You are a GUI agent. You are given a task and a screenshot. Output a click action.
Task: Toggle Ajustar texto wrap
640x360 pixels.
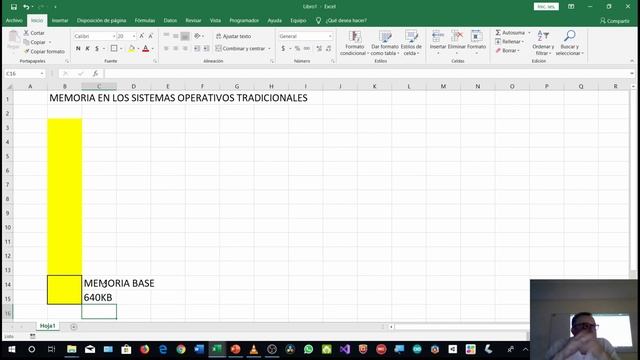[233, 36]
